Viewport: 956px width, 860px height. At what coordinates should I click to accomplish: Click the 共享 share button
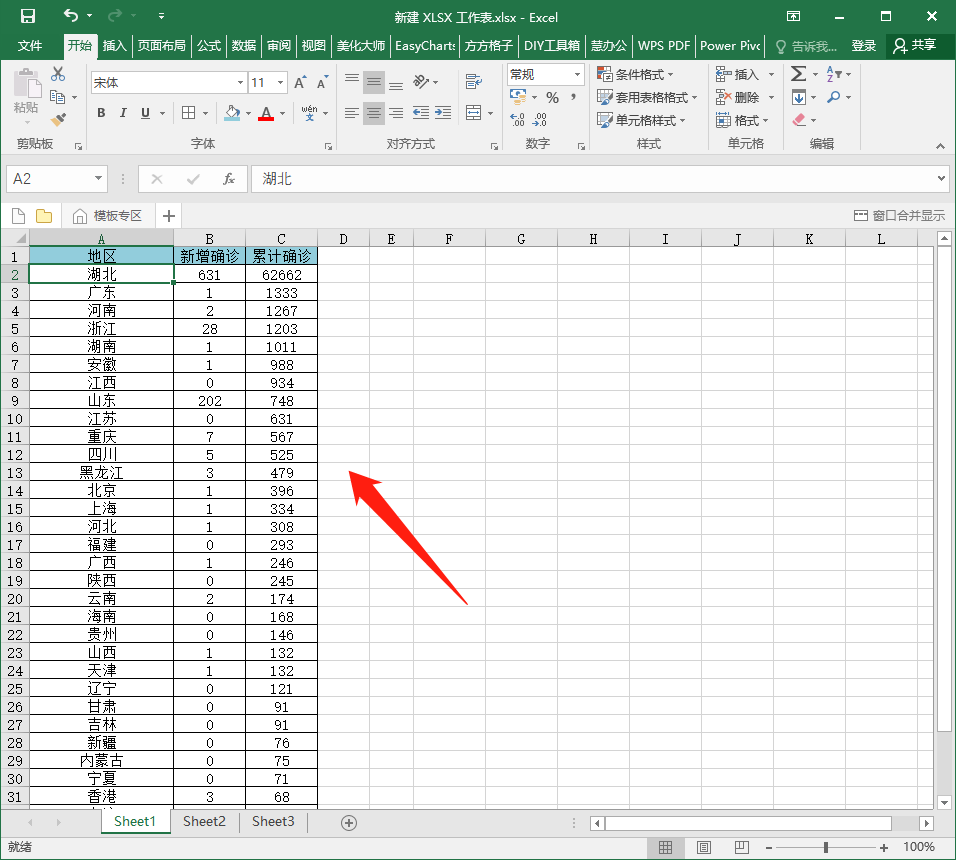click(x=915, y=46)
